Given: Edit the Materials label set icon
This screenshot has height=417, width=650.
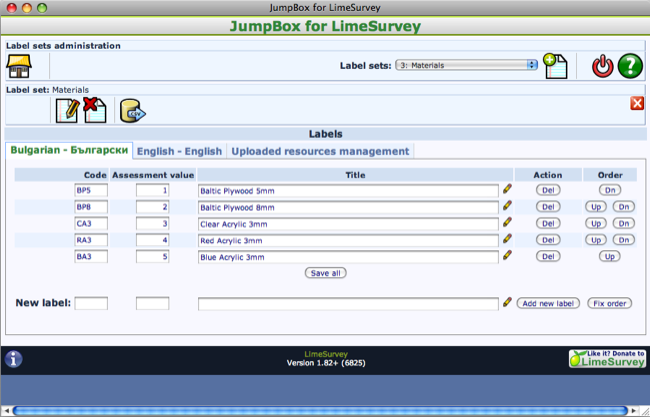Looking at the screenshot, I should pyautogui.click(x=67, y=110).
